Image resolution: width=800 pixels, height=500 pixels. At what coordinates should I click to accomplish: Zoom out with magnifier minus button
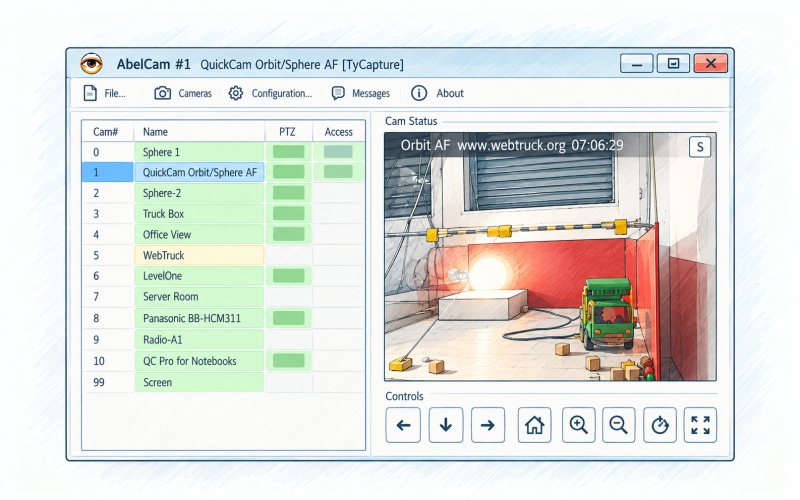tap(618, 424)
